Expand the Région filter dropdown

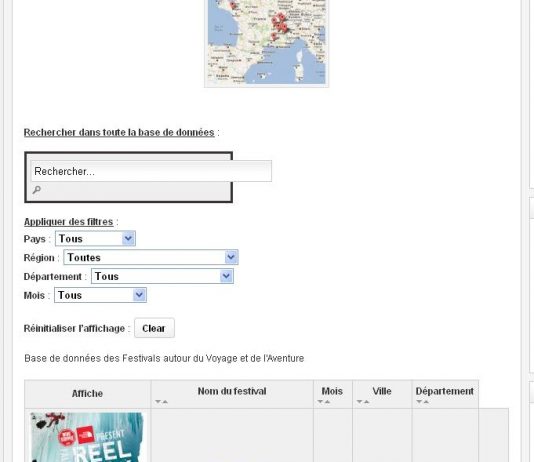click(151, 257)
